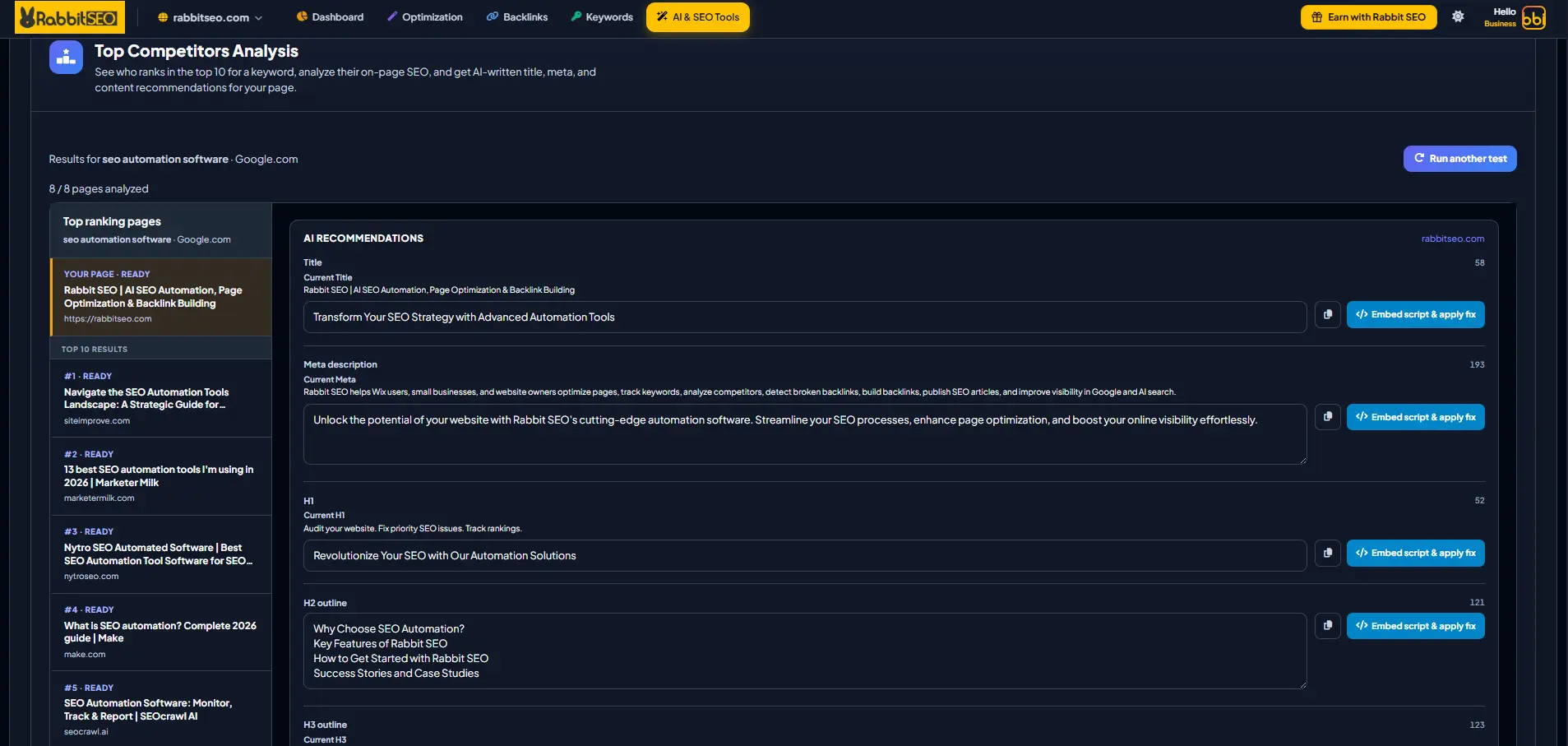Viewport: 1568px width, 746px height.
Task: Click the gift icon on Earn button
Action: click(1317, 17)
